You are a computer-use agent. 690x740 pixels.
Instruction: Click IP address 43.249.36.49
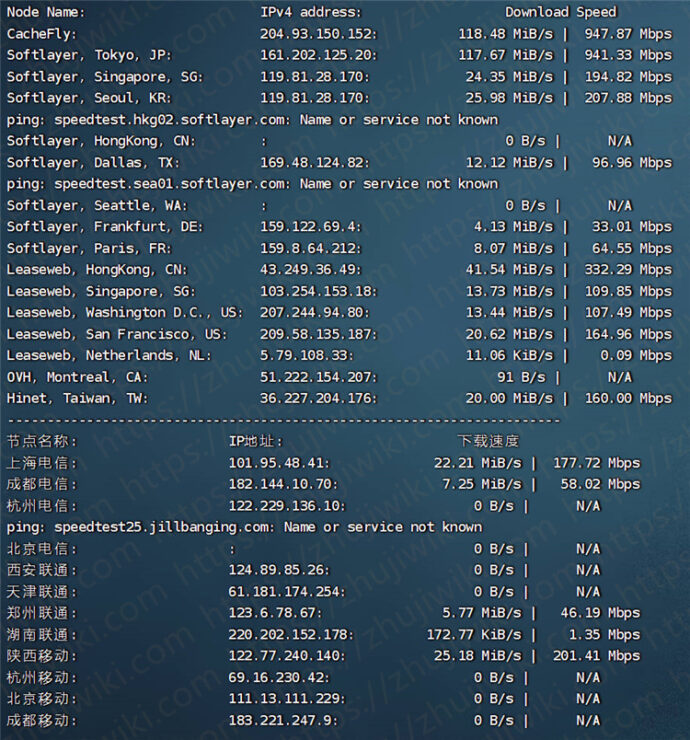311,270
